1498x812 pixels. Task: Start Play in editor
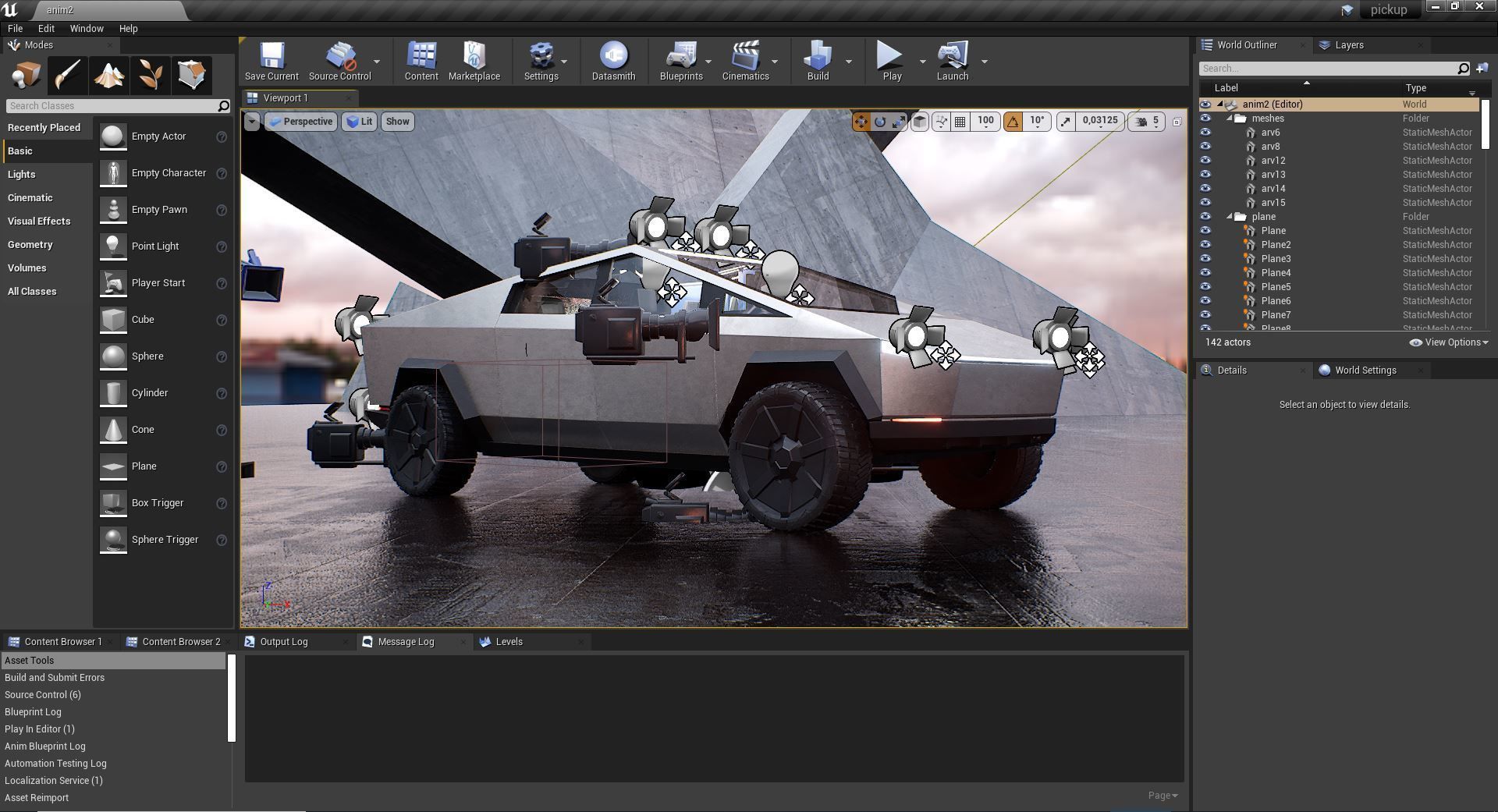(892, 61)
